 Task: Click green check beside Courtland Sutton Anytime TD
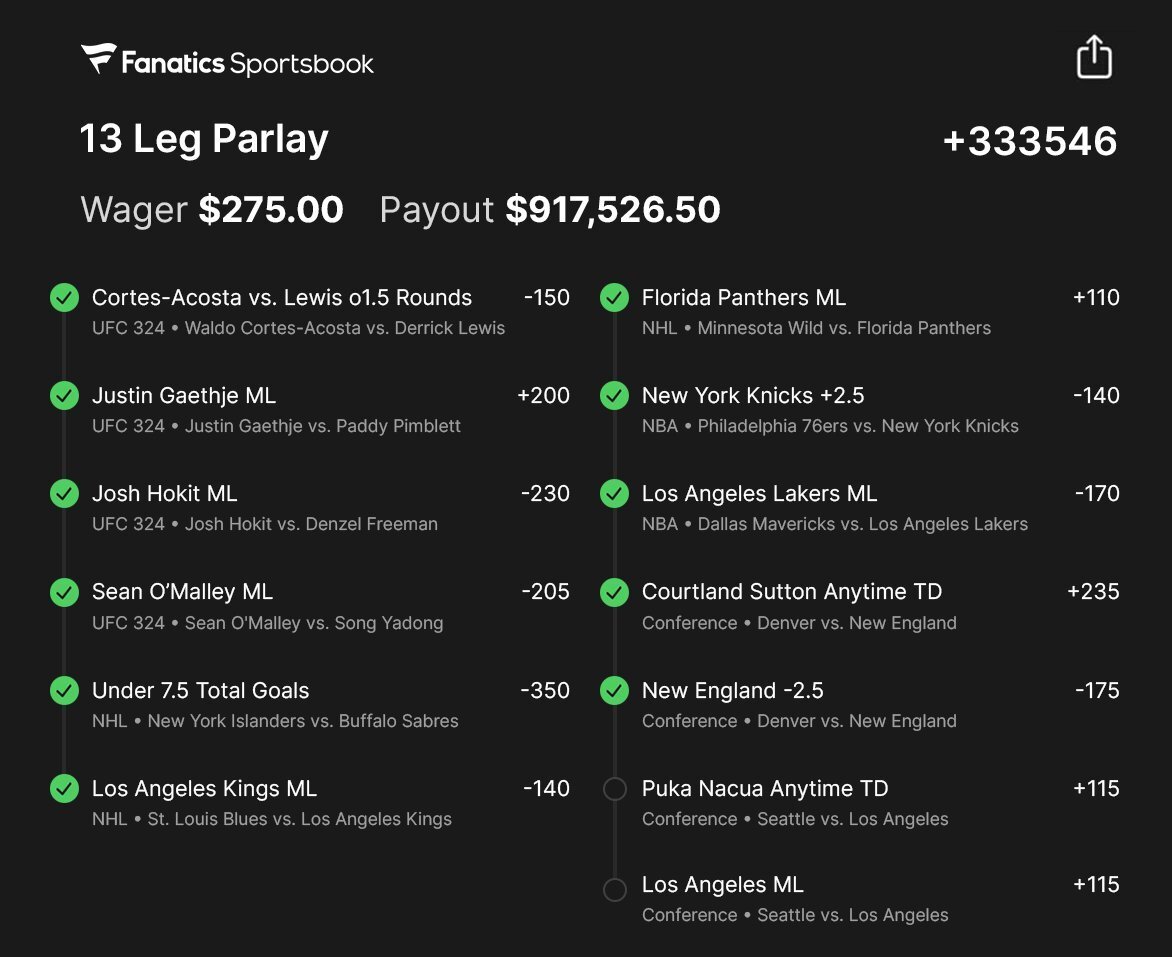(614, 592)
